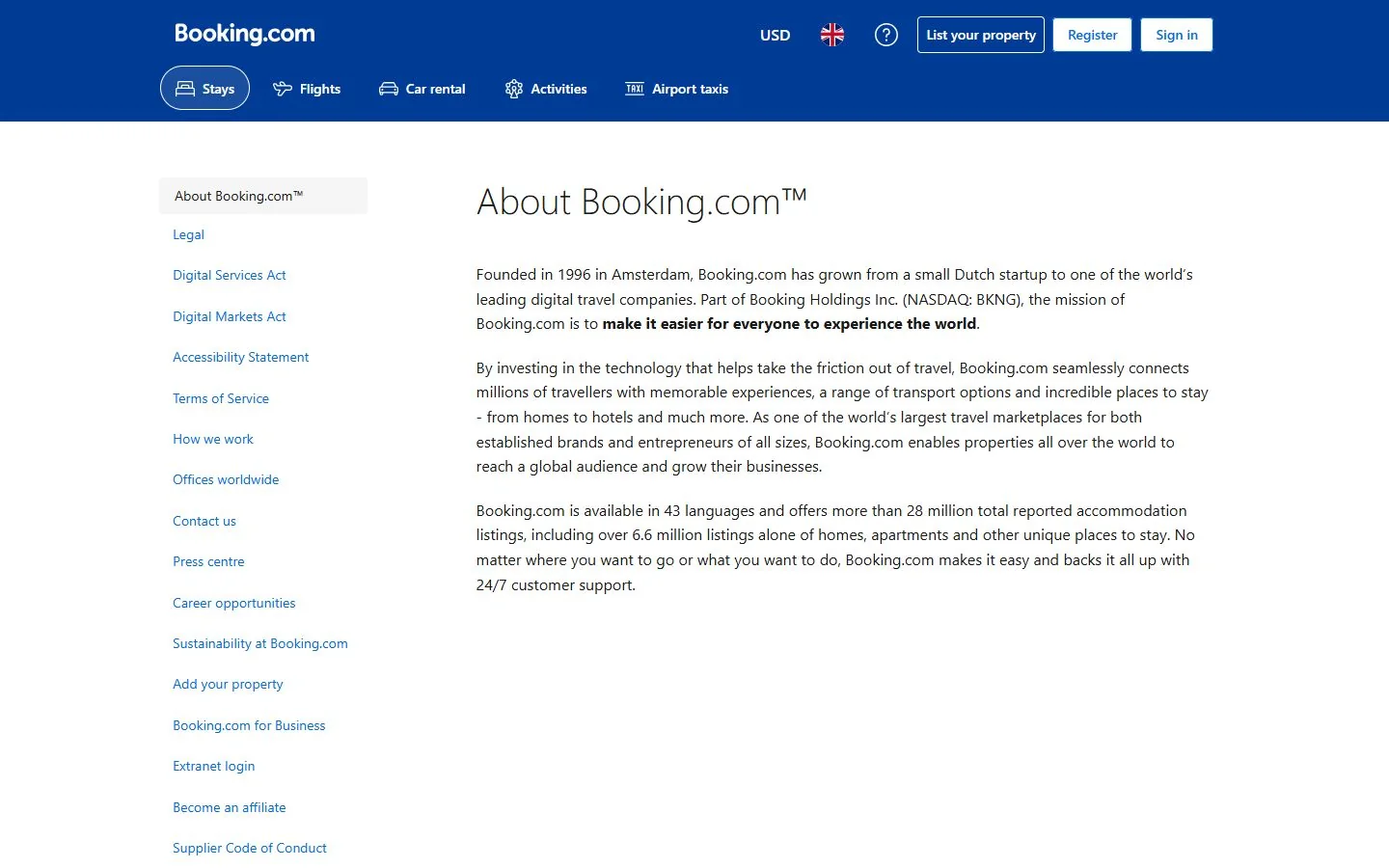The width and height of the screenshot is (1389, 868).
Task: Open the Supplier Code of Conduct link
Action: 250,848
